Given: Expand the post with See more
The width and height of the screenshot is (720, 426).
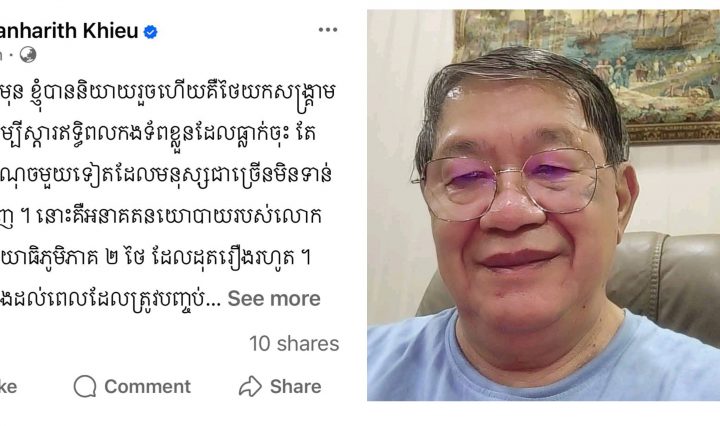Looking at the screenshot, I should tap(274, 299).
